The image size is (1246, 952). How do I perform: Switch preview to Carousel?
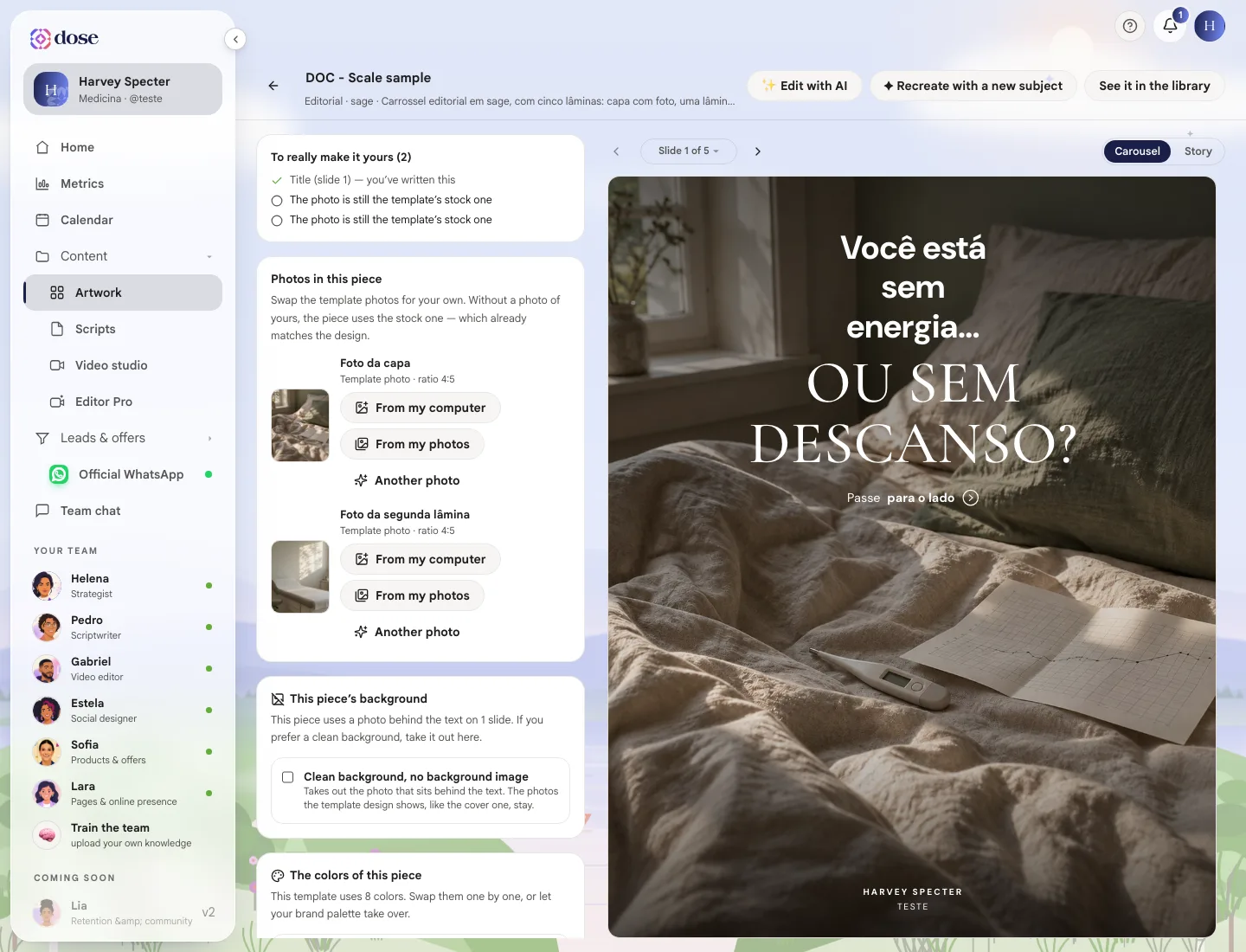tap(1137, 151)
